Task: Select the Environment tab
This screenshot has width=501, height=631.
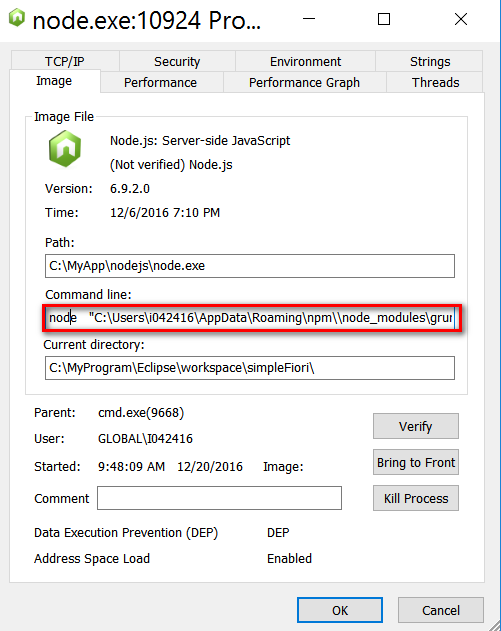Action: click(x=305, y=61)
